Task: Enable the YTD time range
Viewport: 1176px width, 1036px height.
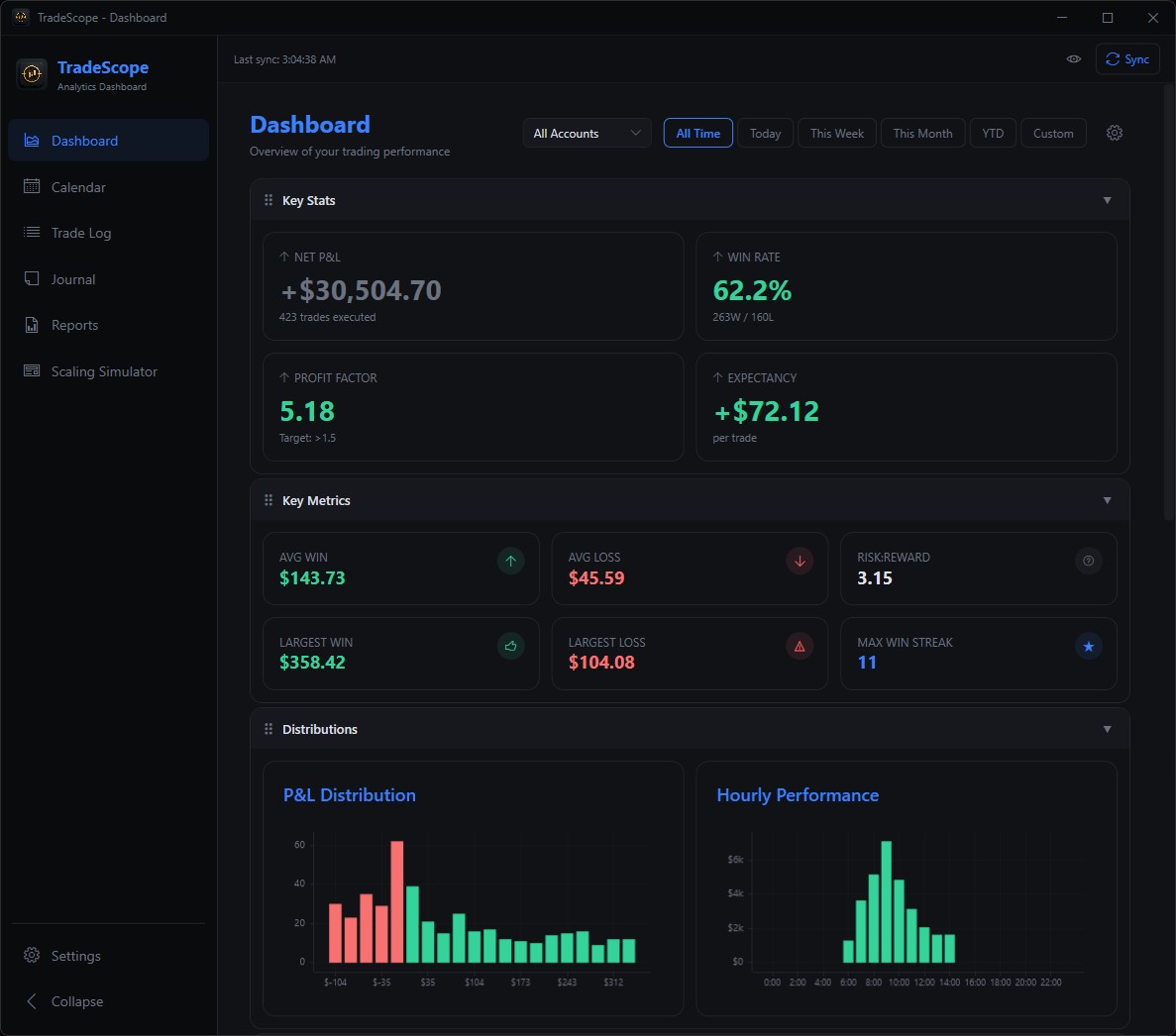Action: [993, 133]
